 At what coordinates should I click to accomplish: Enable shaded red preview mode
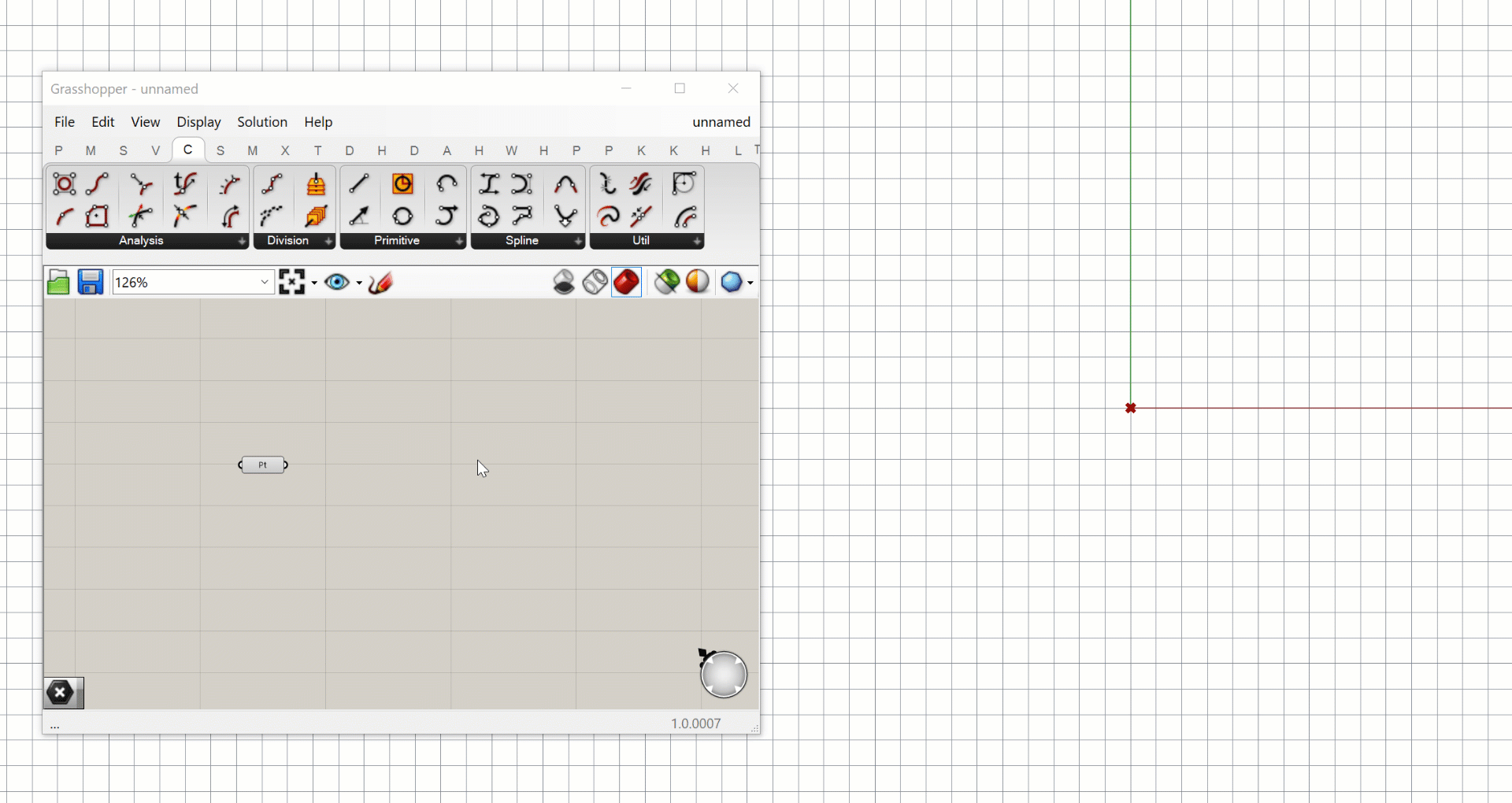626,282
